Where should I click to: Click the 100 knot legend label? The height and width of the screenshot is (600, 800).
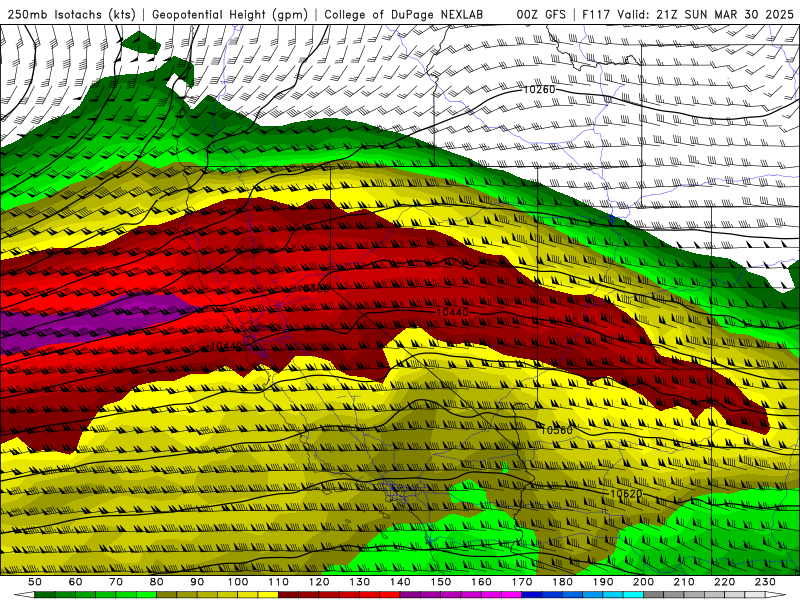coord(238,582)
